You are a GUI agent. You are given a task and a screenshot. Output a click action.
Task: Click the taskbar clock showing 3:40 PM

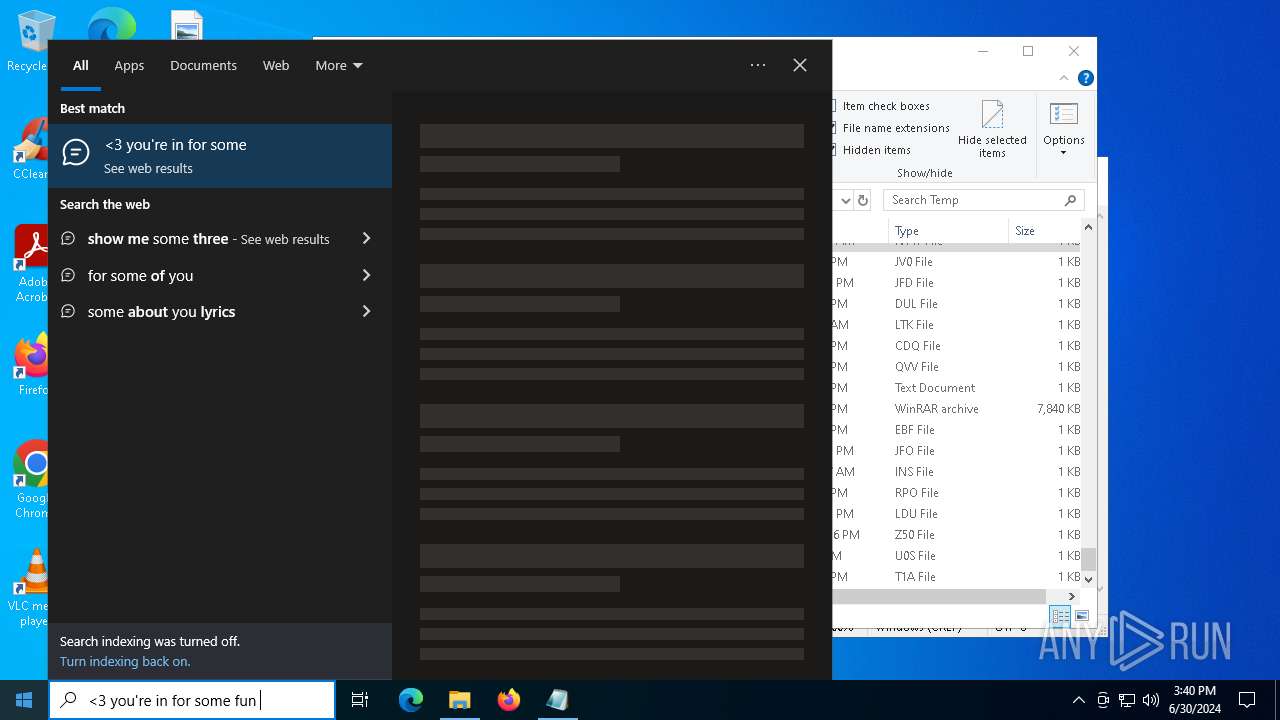1194,700
